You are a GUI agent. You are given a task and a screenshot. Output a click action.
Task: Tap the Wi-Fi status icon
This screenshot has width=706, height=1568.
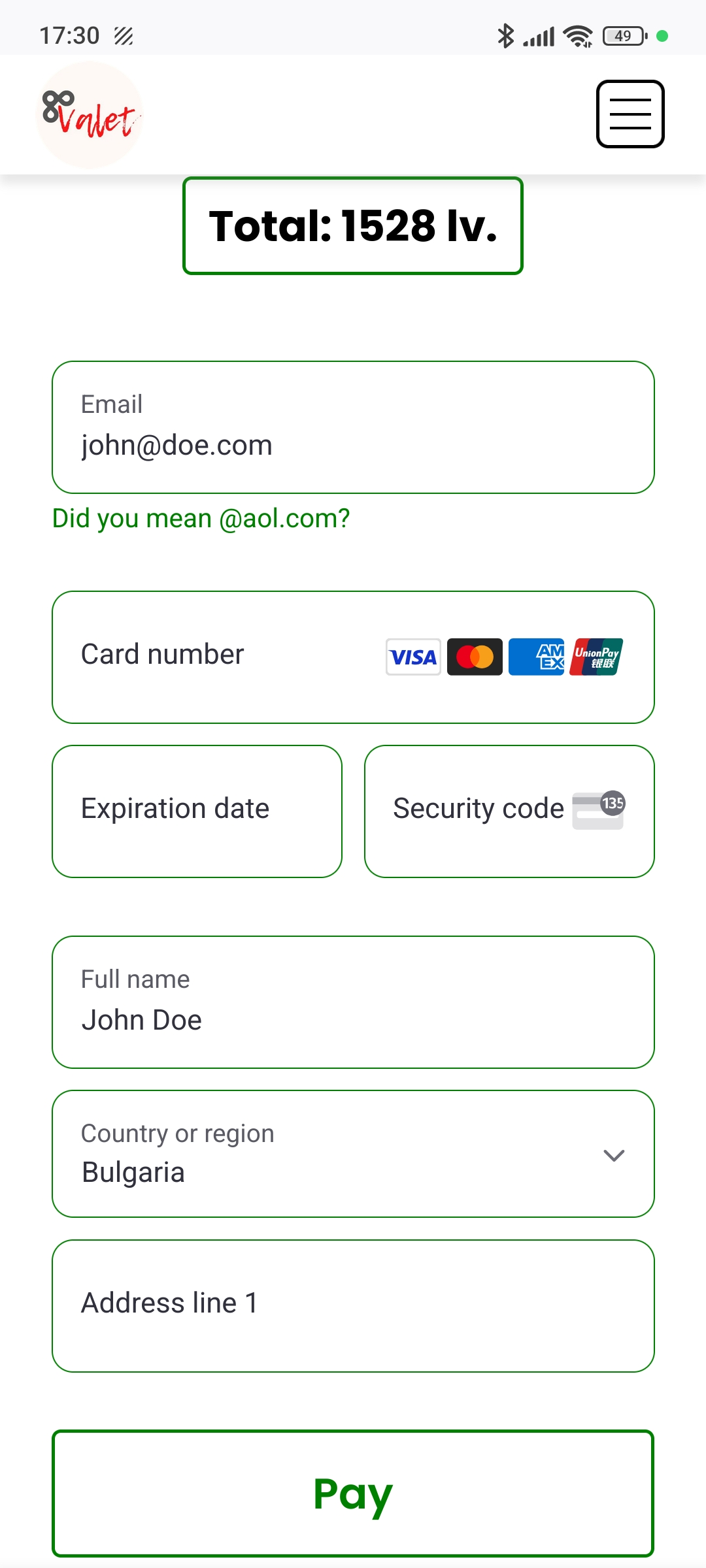(578, 36)
